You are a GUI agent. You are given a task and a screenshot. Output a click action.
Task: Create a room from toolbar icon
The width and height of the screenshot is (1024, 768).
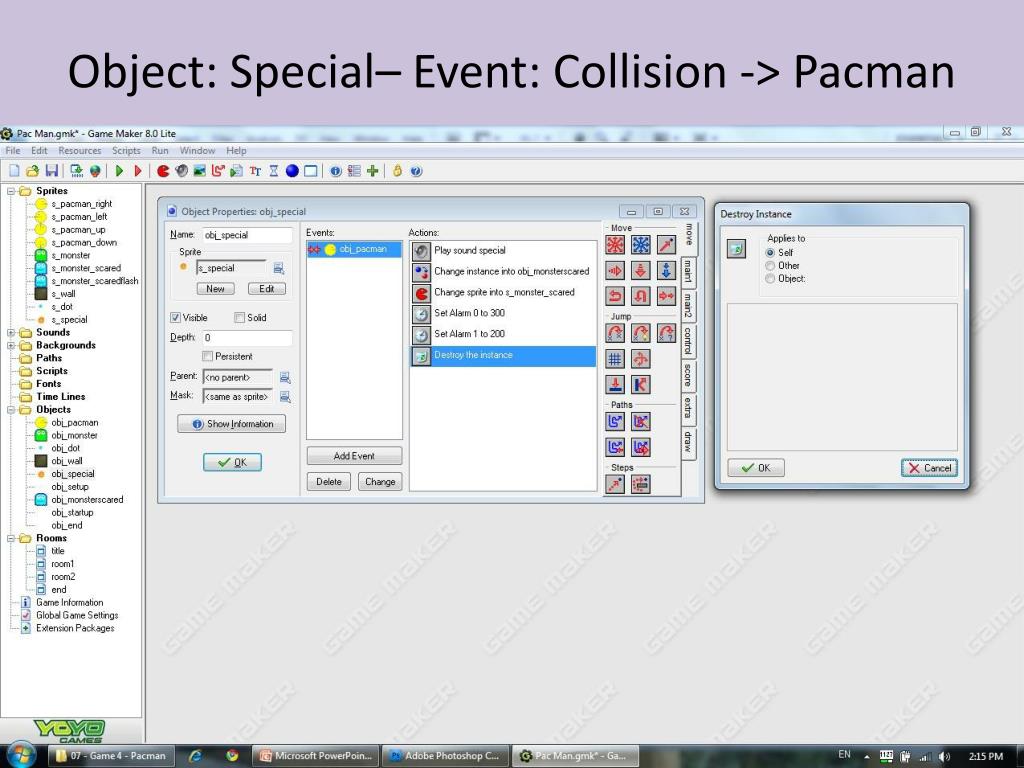[x=311, y=171]
